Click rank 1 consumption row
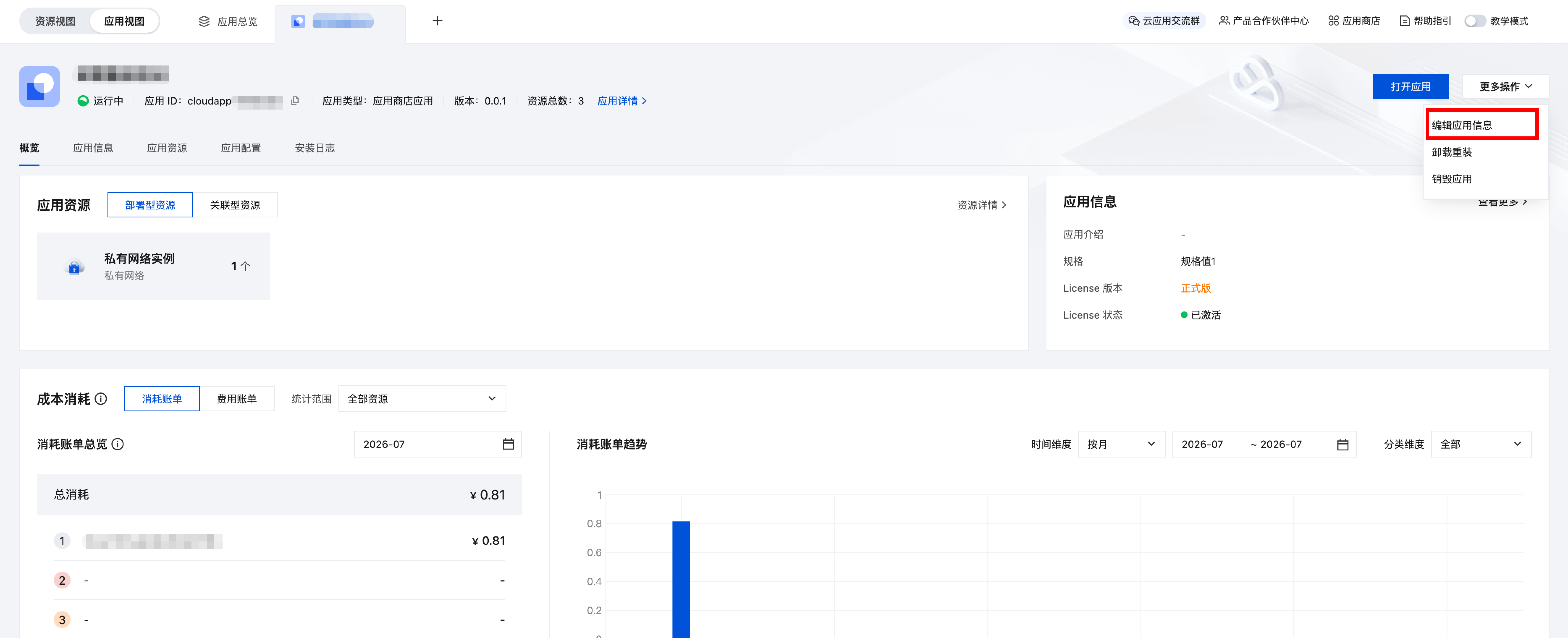This screenshot has width=1568, height=638. (x=279, y=541)
